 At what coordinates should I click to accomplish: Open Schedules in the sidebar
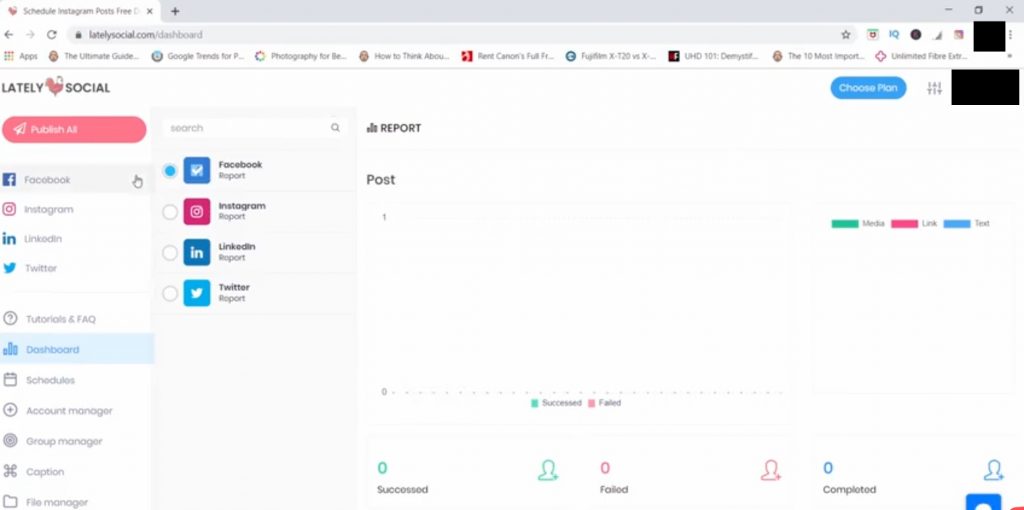[x=77, y=379]
